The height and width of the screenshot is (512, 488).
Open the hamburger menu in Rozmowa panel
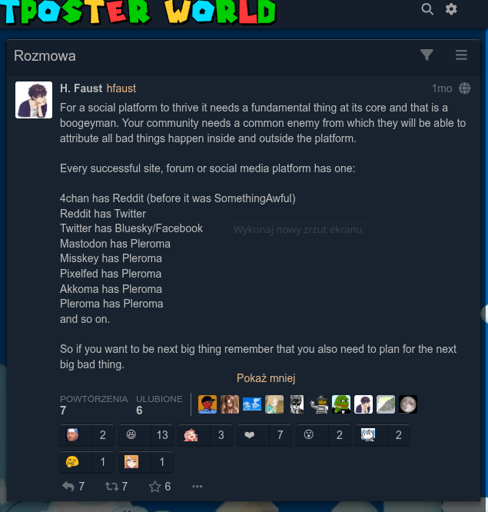click(461, 55)
